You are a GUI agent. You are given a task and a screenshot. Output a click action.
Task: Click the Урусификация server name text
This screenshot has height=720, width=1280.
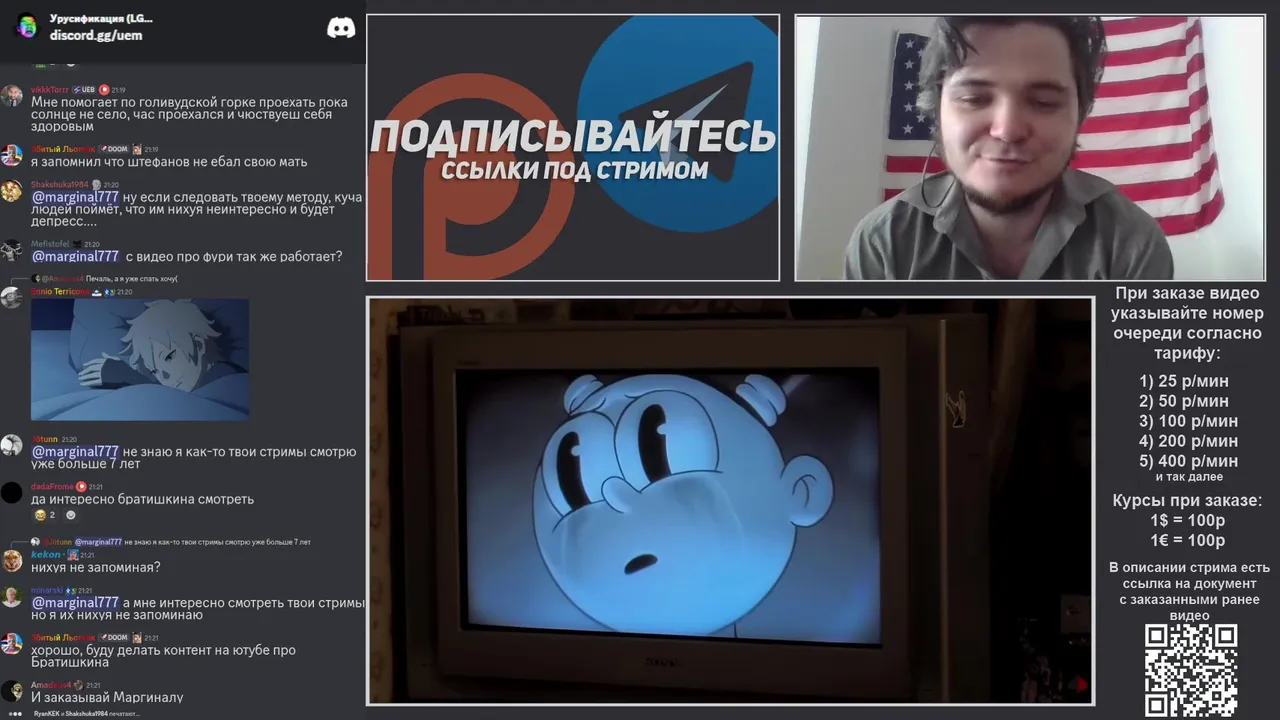click(x=101, y=18)
